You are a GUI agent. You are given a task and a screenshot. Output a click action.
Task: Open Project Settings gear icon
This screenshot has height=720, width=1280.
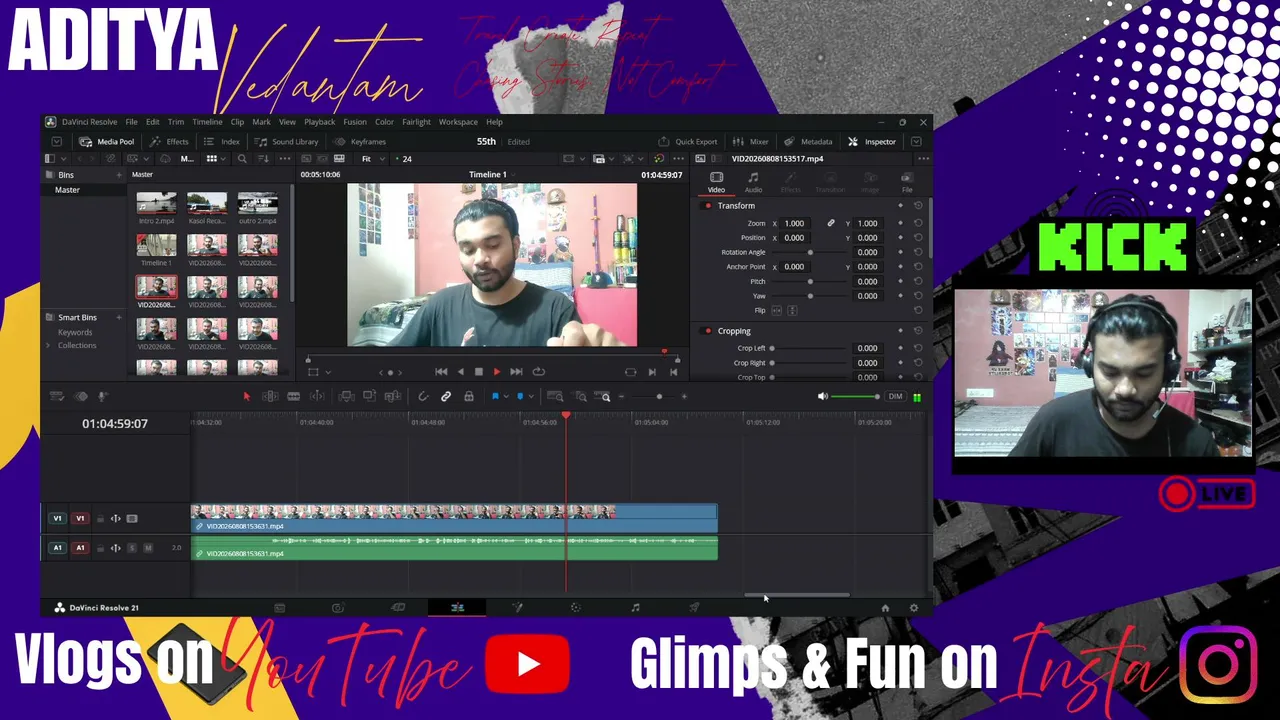[x=913, y=608]
